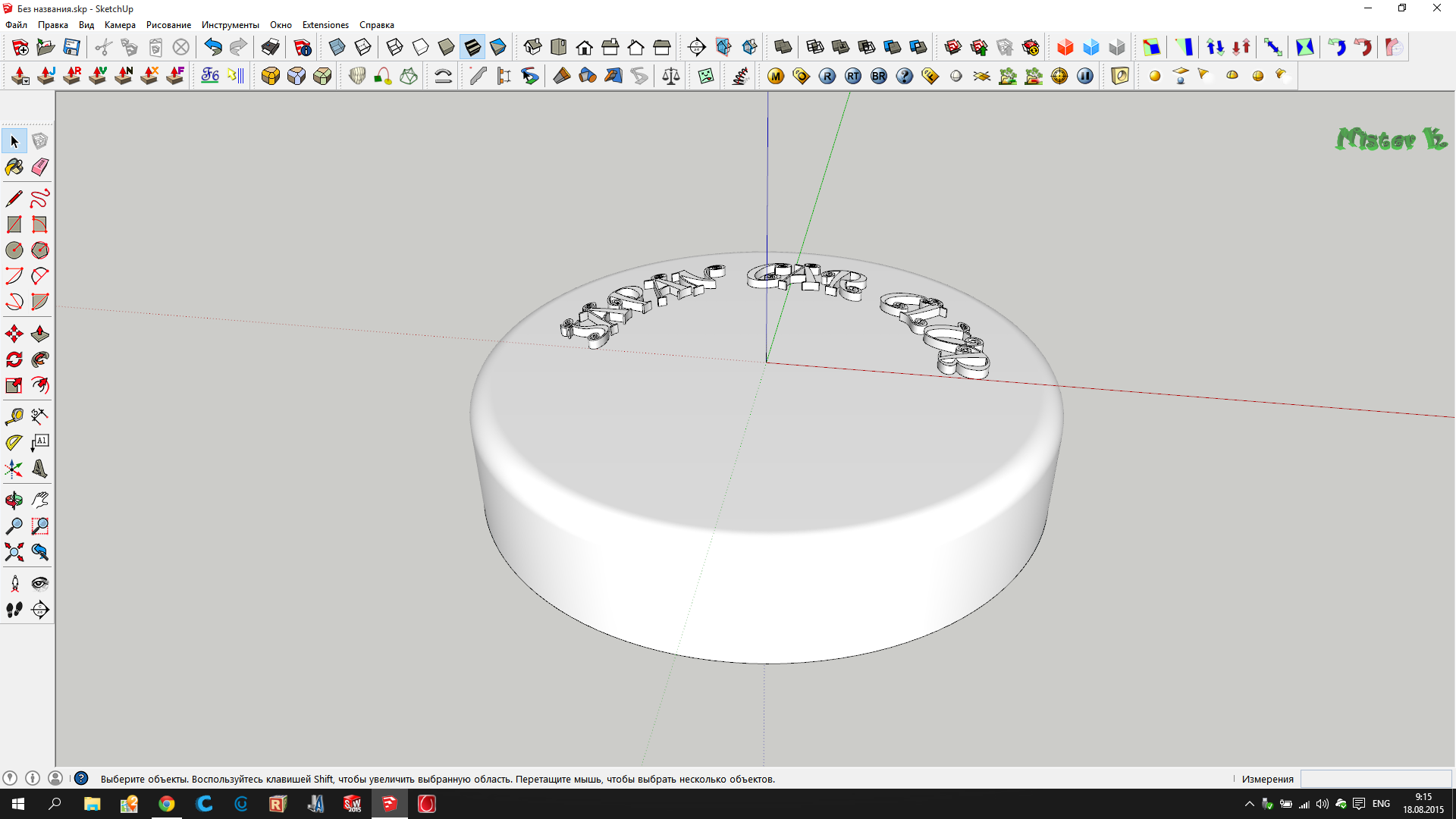Click the Save floppy disk button
This screenshot has width=1456, height=819.
pyautogui.click(x=71, y=48)
